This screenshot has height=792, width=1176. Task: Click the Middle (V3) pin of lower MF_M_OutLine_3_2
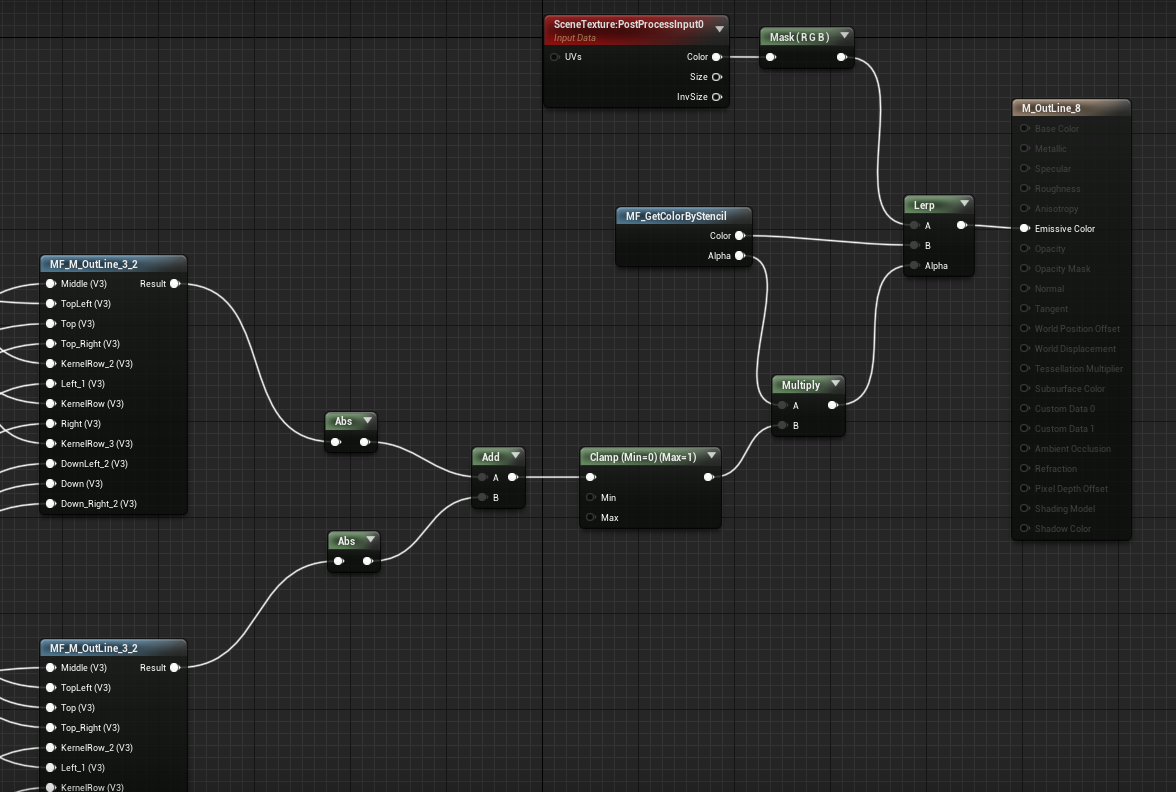click(50, 667)
